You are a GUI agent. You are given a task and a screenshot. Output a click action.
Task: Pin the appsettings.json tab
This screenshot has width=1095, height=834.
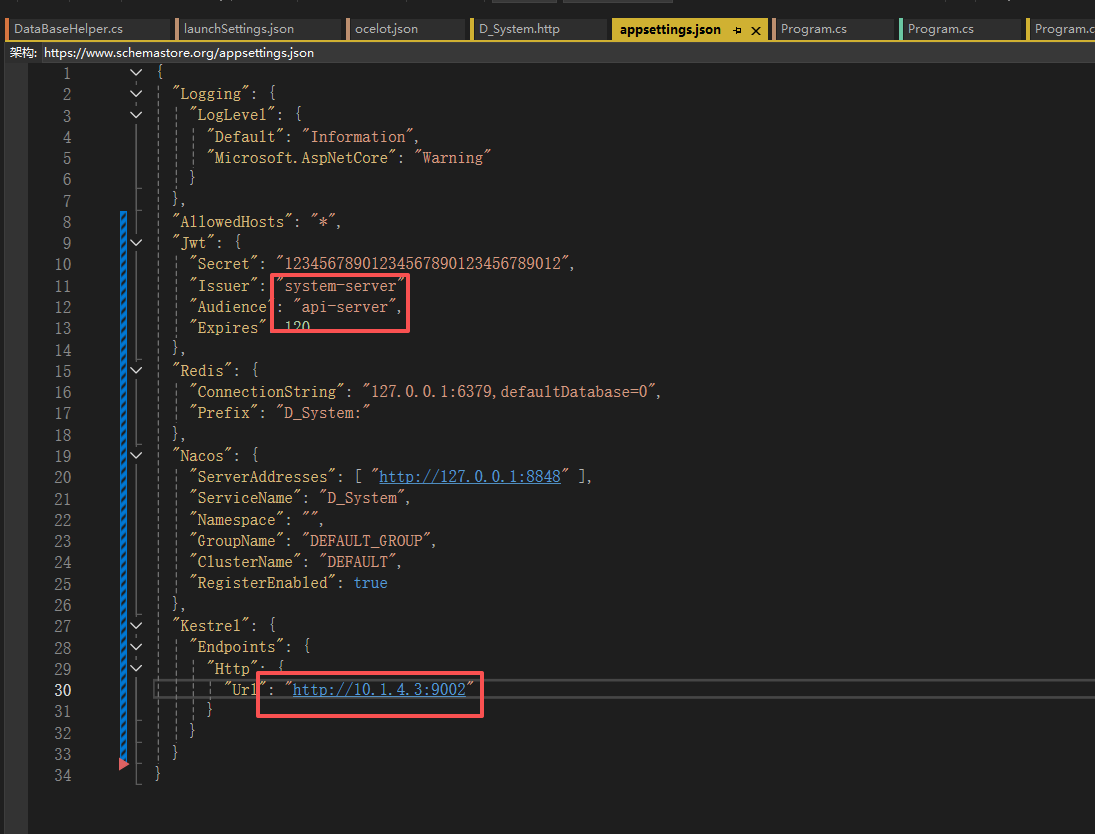coord(737,30)
